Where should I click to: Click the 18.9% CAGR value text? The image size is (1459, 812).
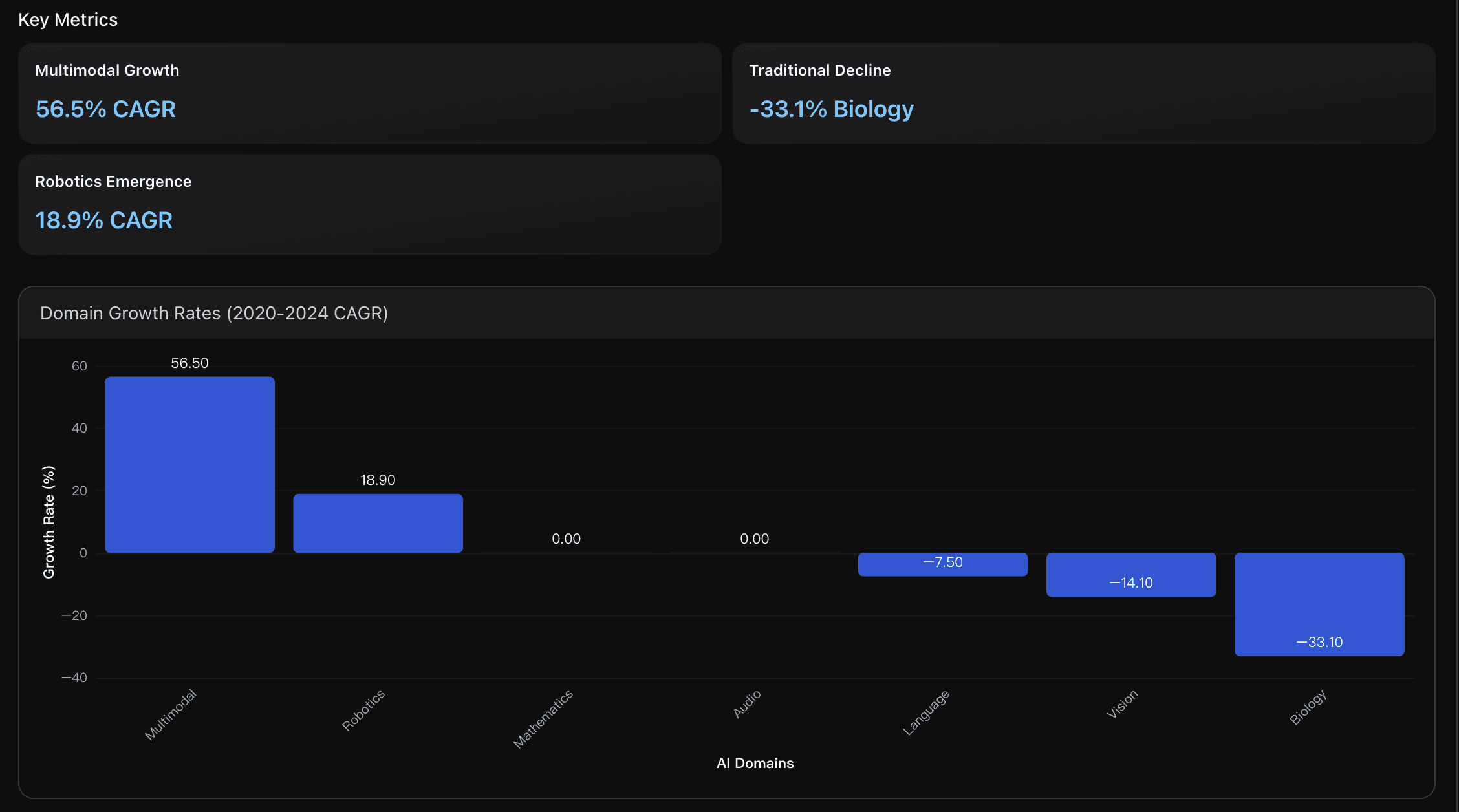pos(103,220)
